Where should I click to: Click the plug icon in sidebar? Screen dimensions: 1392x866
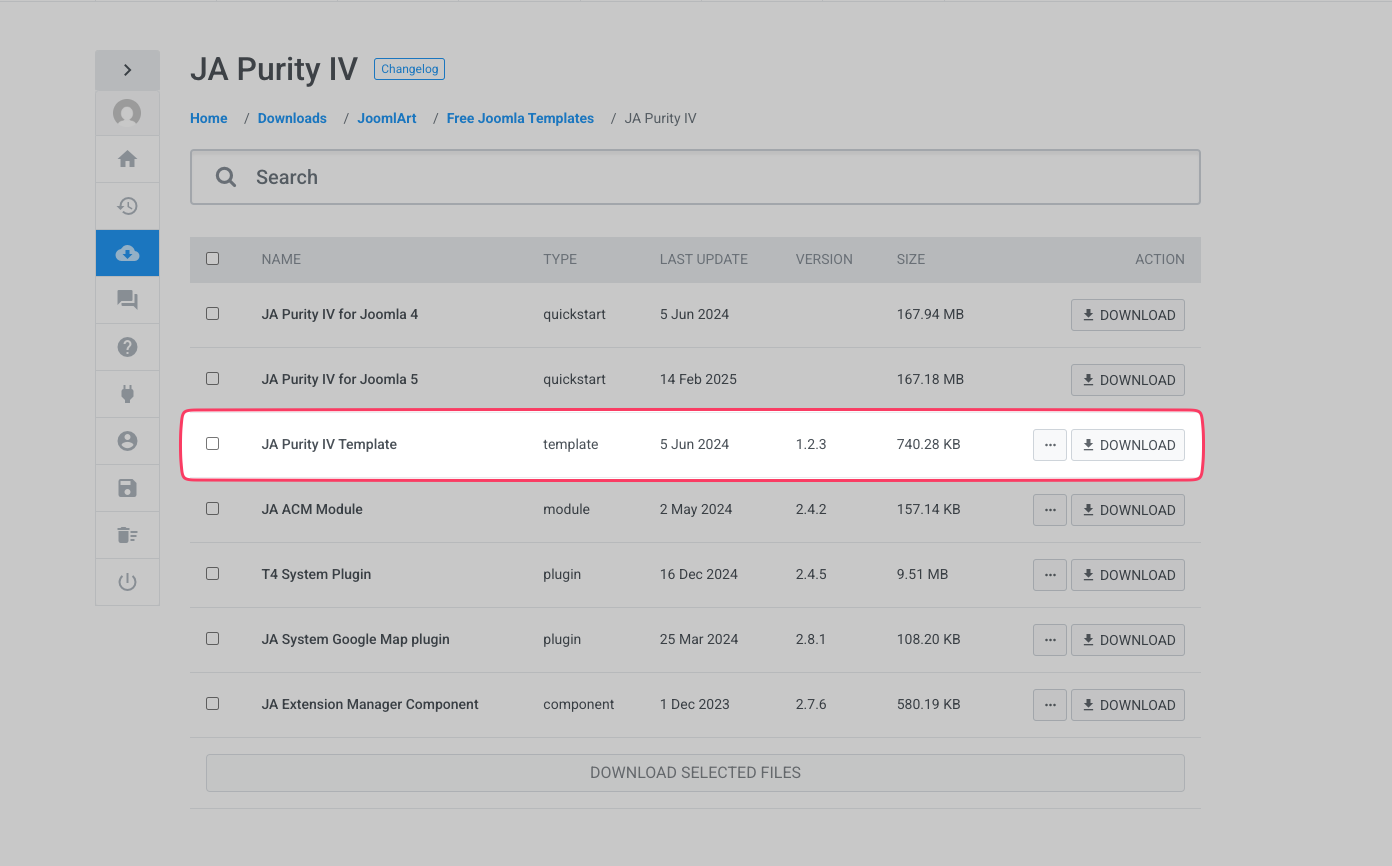coord(127,394)
